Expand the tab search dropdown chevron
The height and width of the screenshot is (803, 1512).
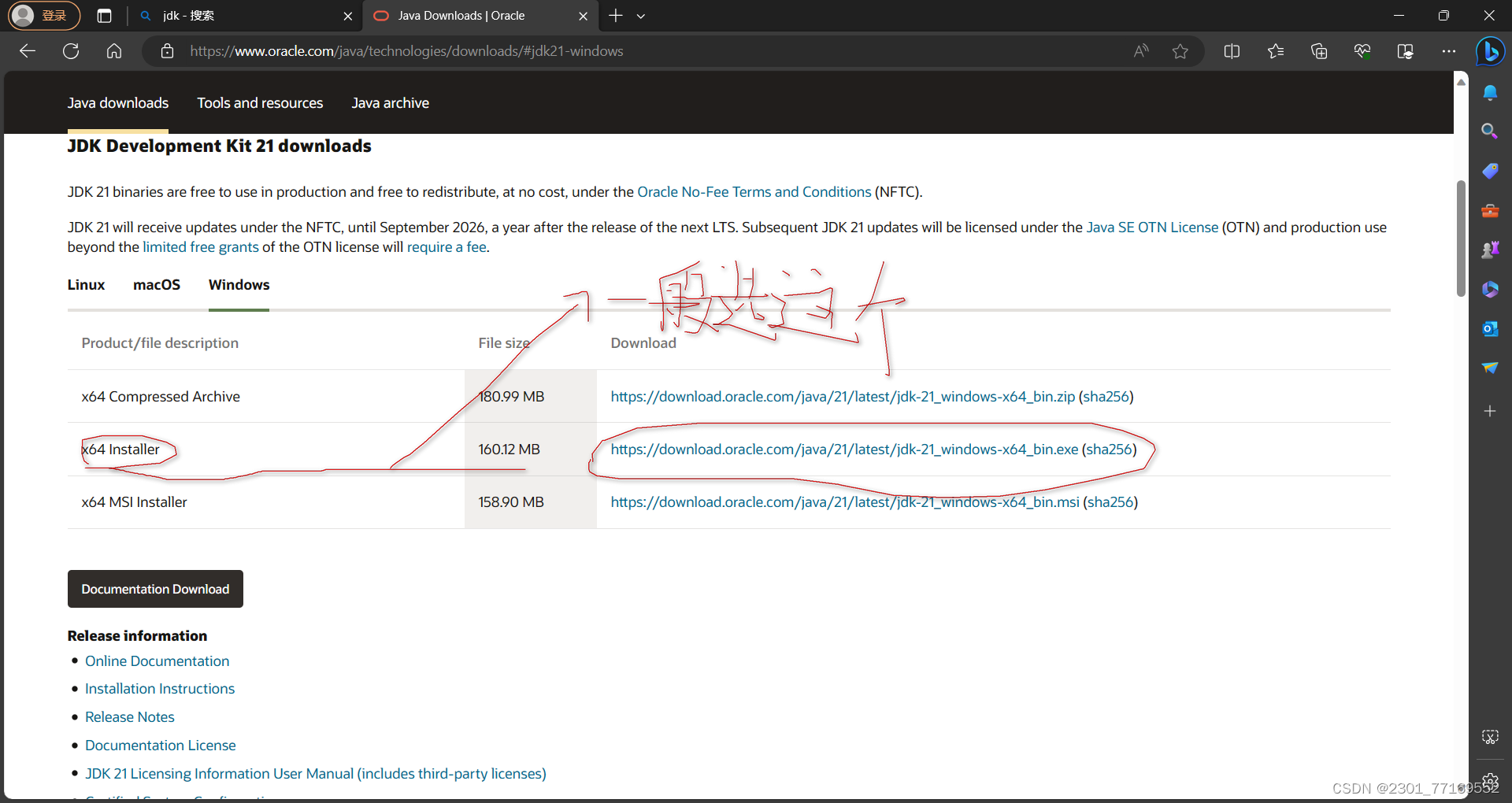pyautogui.click(x=641, y=16)
